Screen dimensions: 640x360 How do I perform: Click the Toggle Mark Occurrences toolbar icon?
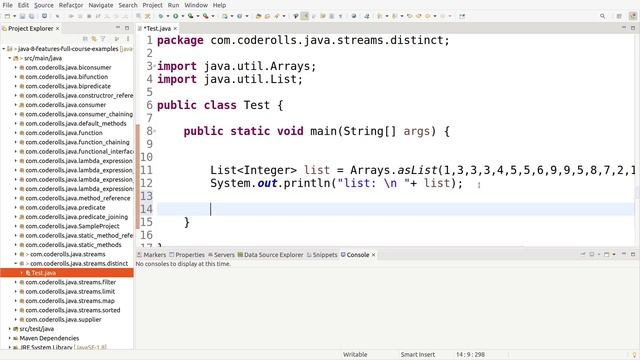[x=304, y=16]
